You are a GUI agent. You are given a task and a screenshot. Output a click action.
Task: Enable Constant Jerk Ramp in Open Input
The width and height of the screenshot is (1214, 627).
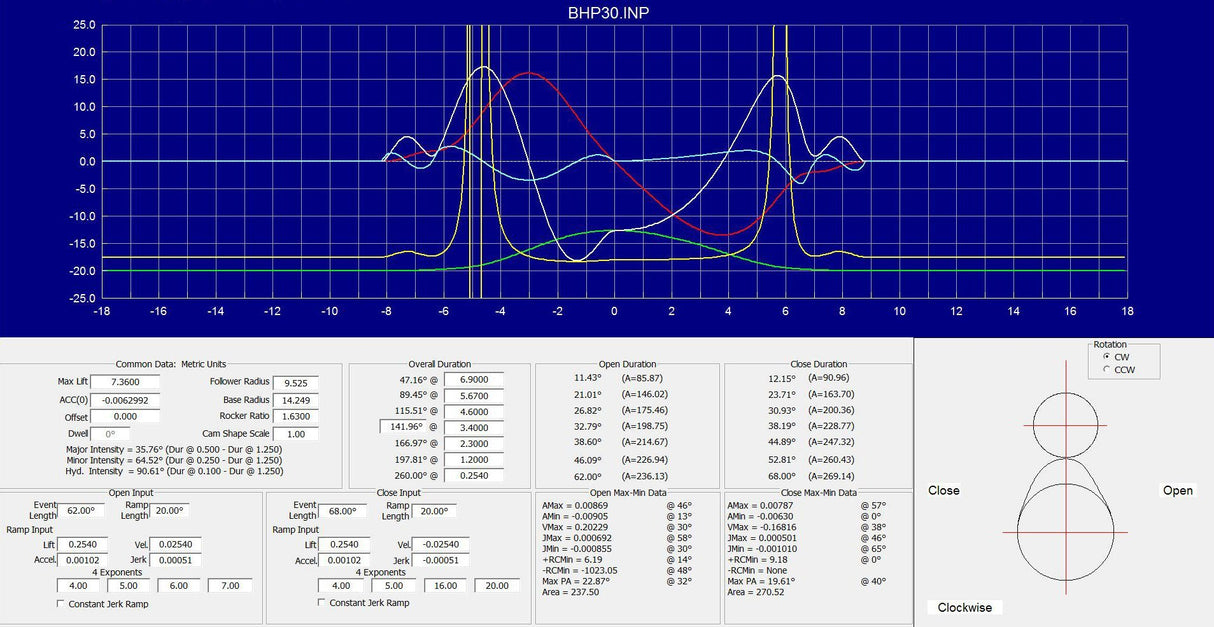pos(61,603)
